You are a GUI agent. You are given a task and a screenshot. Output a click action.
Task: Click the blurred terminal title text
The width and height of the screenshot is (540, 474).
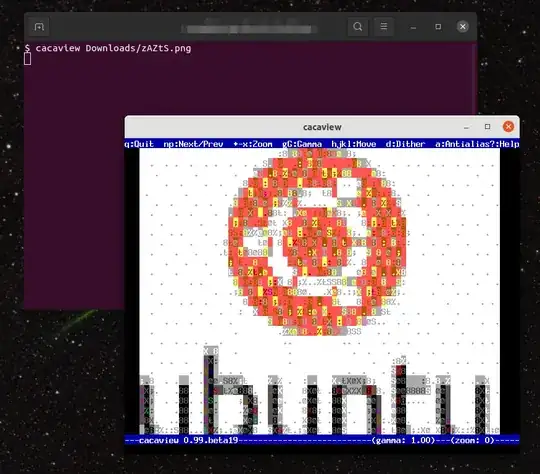click(x=249, y=29)
